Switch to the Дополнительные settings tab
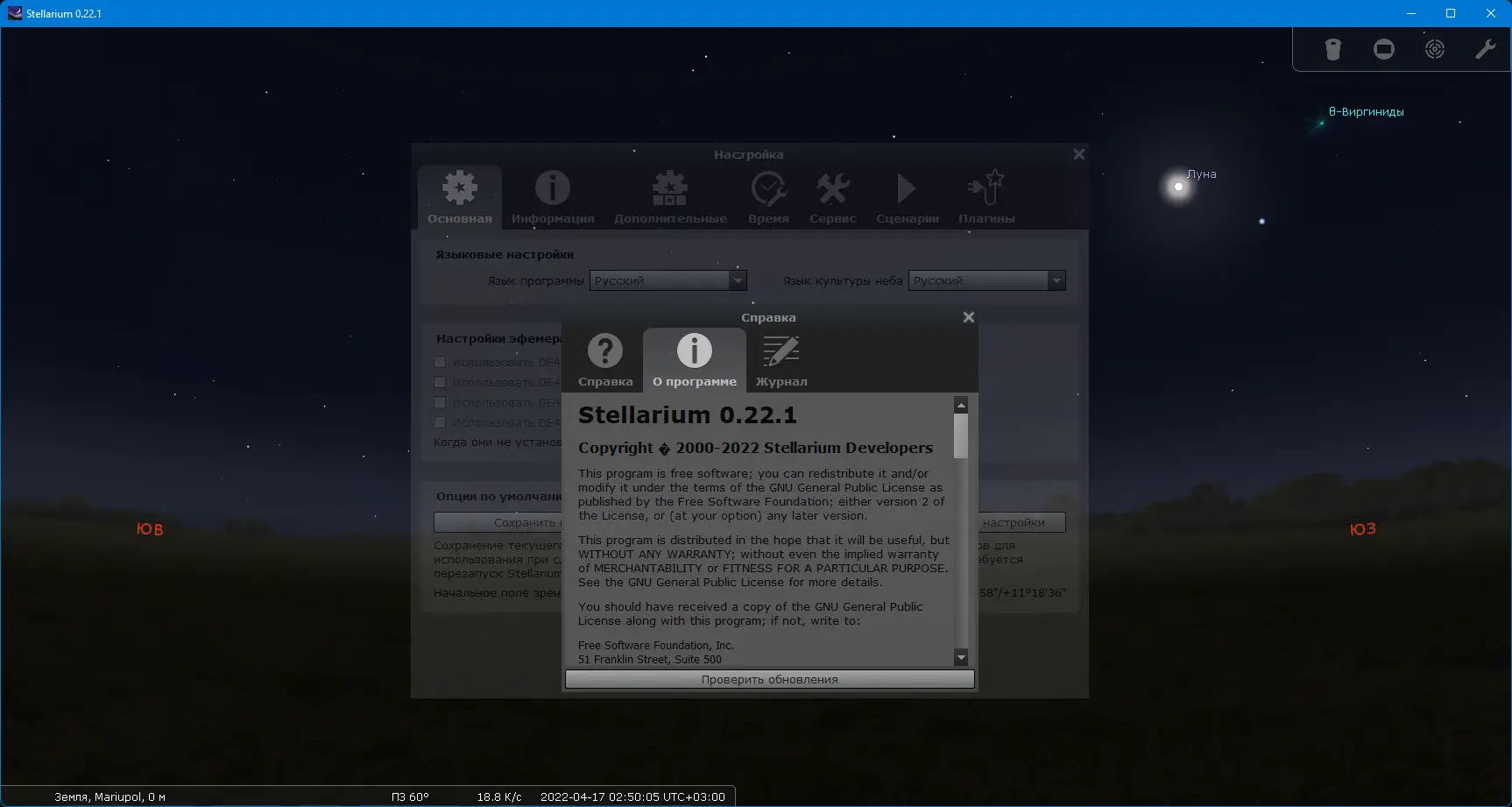 (670, 197)
